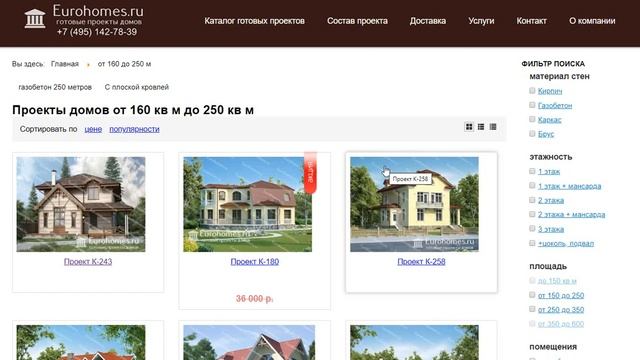Select the газобетон 250 метров tag
640x360 pixels.
tap(55, 87)
